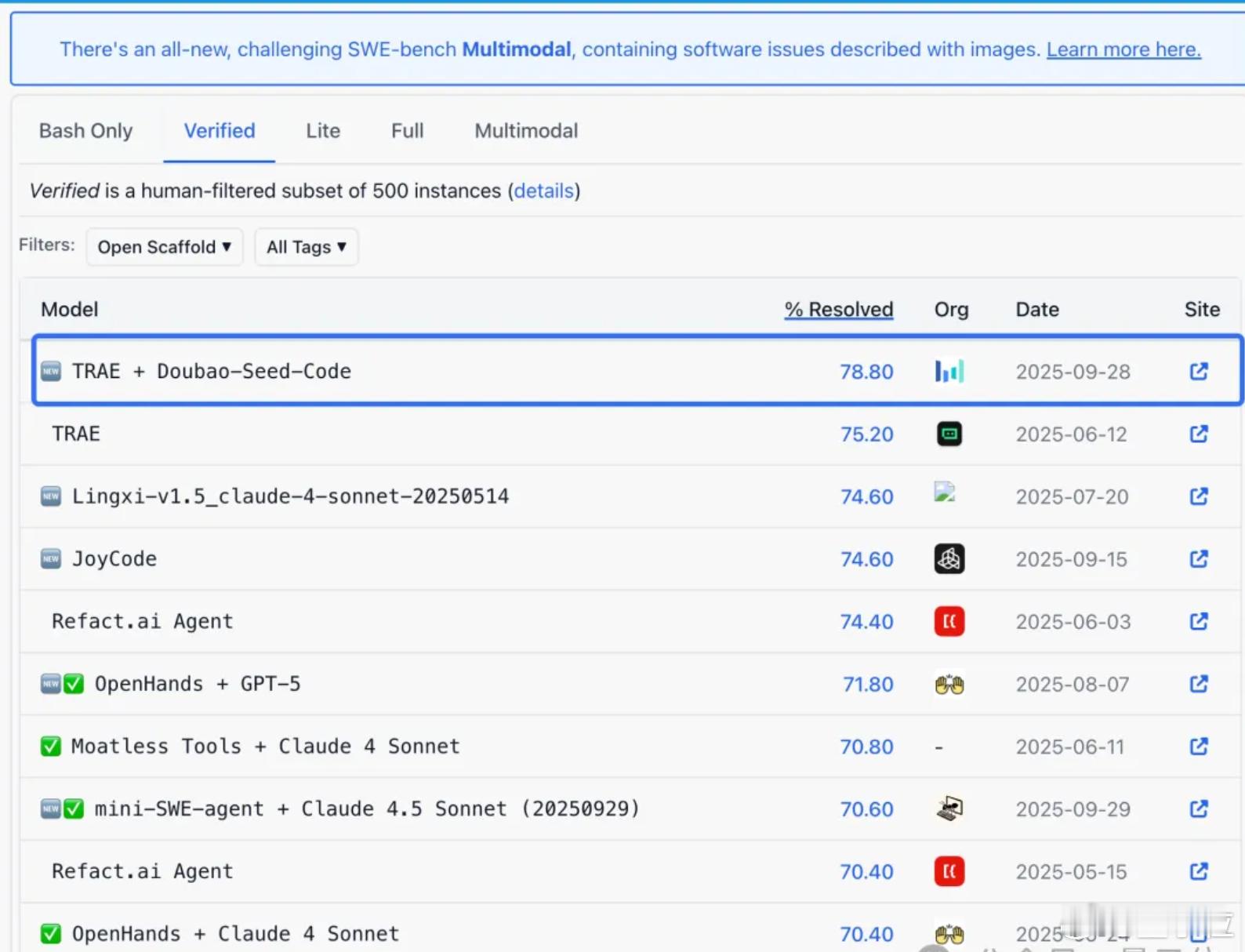Click the NEW badge beside JoyCode
Screen dimensions: 1245x952
[x=51, y=559]
